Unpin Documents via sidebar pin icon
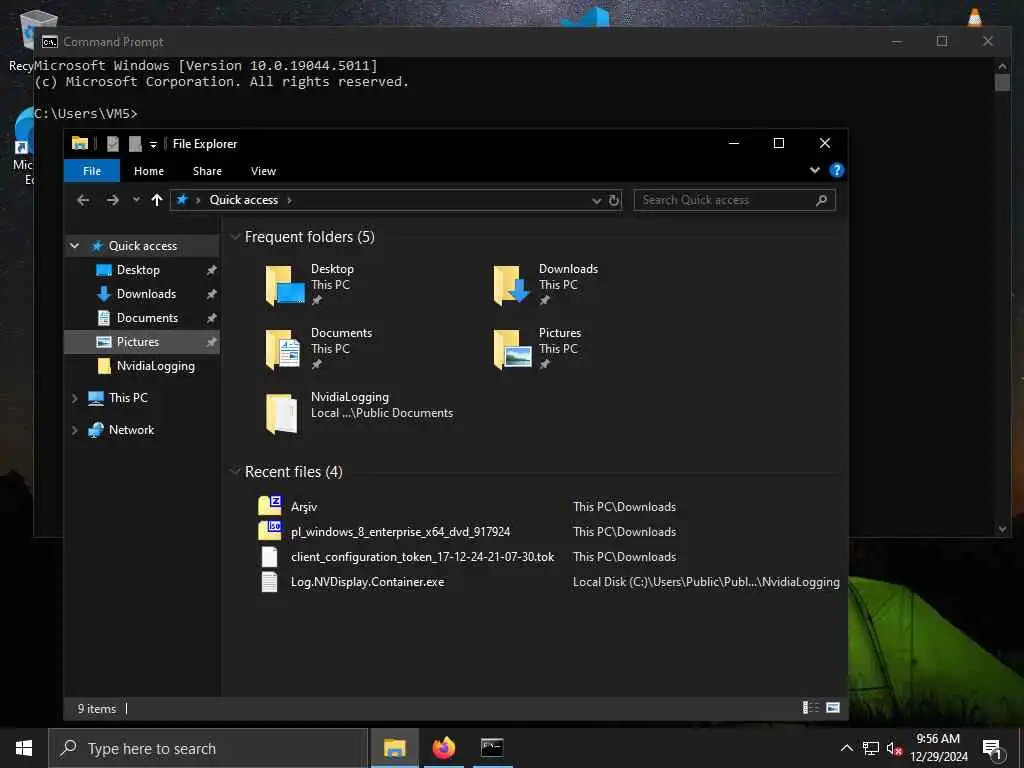The image size is (1024, 768). click(211, 318)
